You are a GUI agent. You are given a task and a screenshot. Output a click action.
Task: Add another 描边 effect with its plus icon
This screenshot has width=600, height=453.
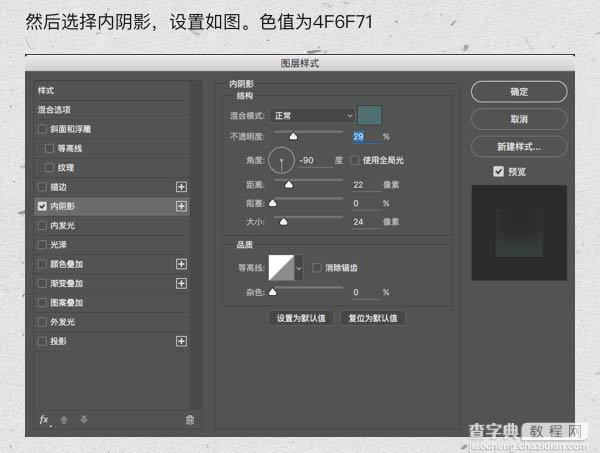(181, 187)
